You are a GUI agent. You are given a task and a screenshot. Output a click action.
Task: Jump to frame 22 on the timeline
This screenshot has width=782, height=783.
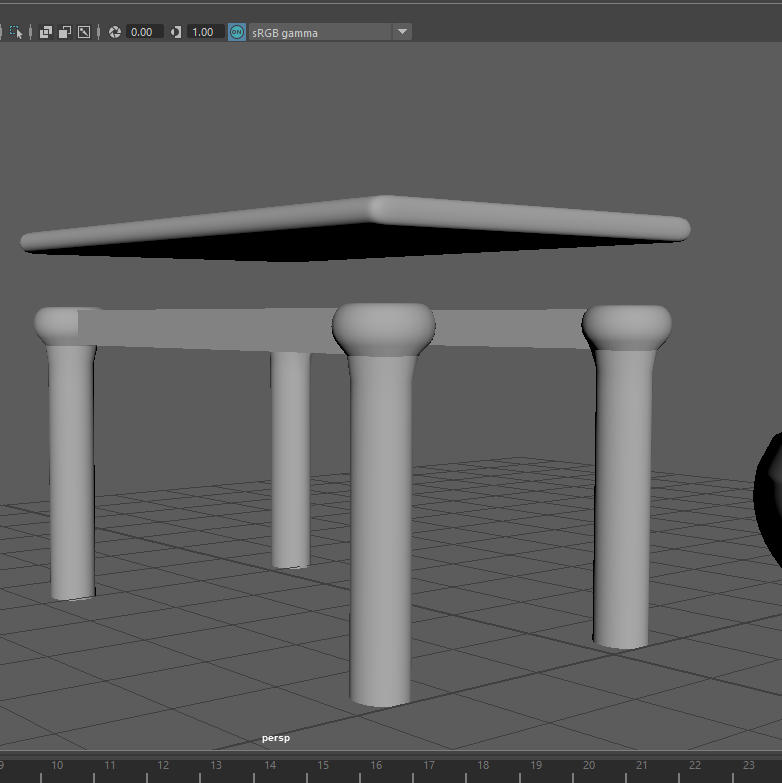click(x=694, y=766)
